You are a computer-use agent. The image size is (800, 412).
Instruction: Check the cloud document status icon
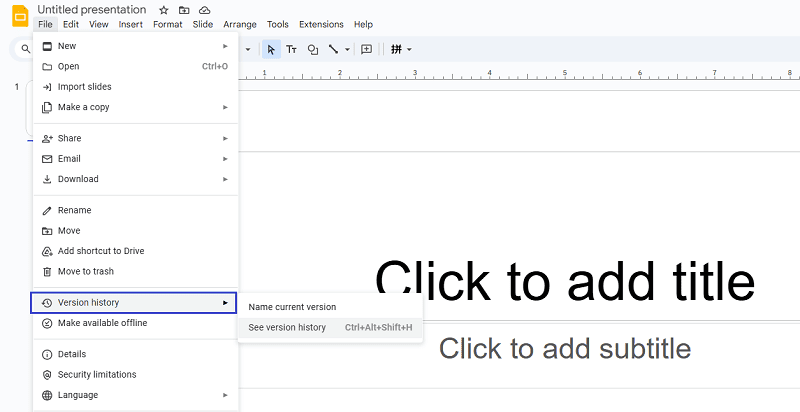pyautogui.click(x=204, y=10)
